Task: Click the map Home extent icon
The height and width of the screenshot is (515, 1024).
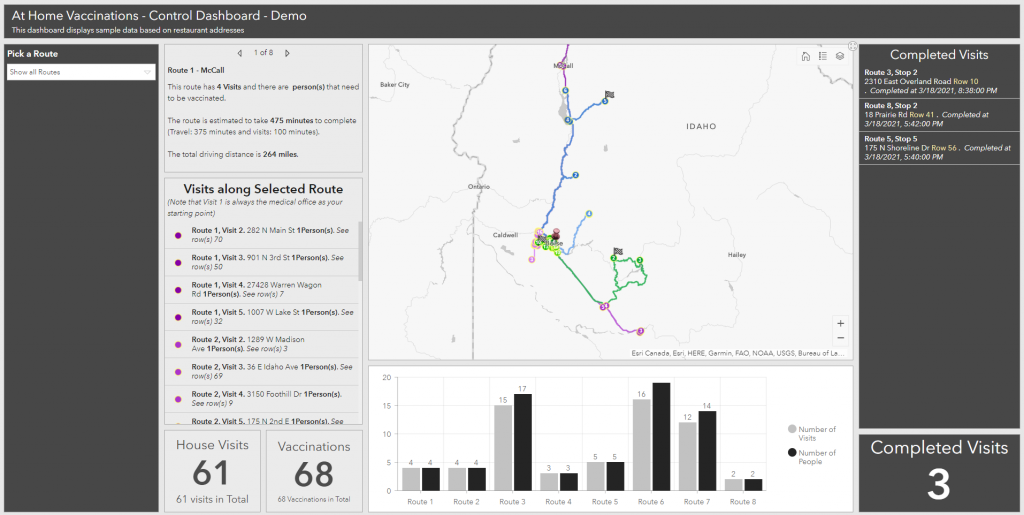Action: 806,56
